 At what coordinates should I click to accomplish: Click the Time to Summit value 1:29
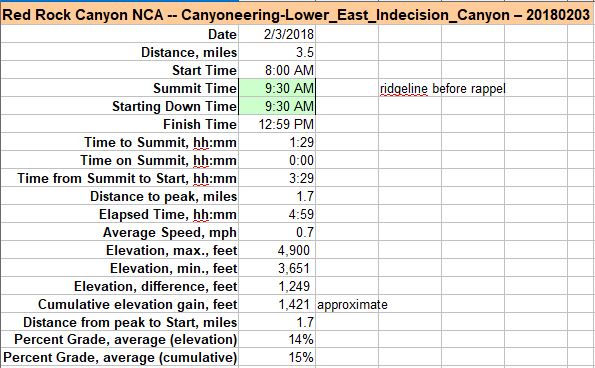[277, 142]
